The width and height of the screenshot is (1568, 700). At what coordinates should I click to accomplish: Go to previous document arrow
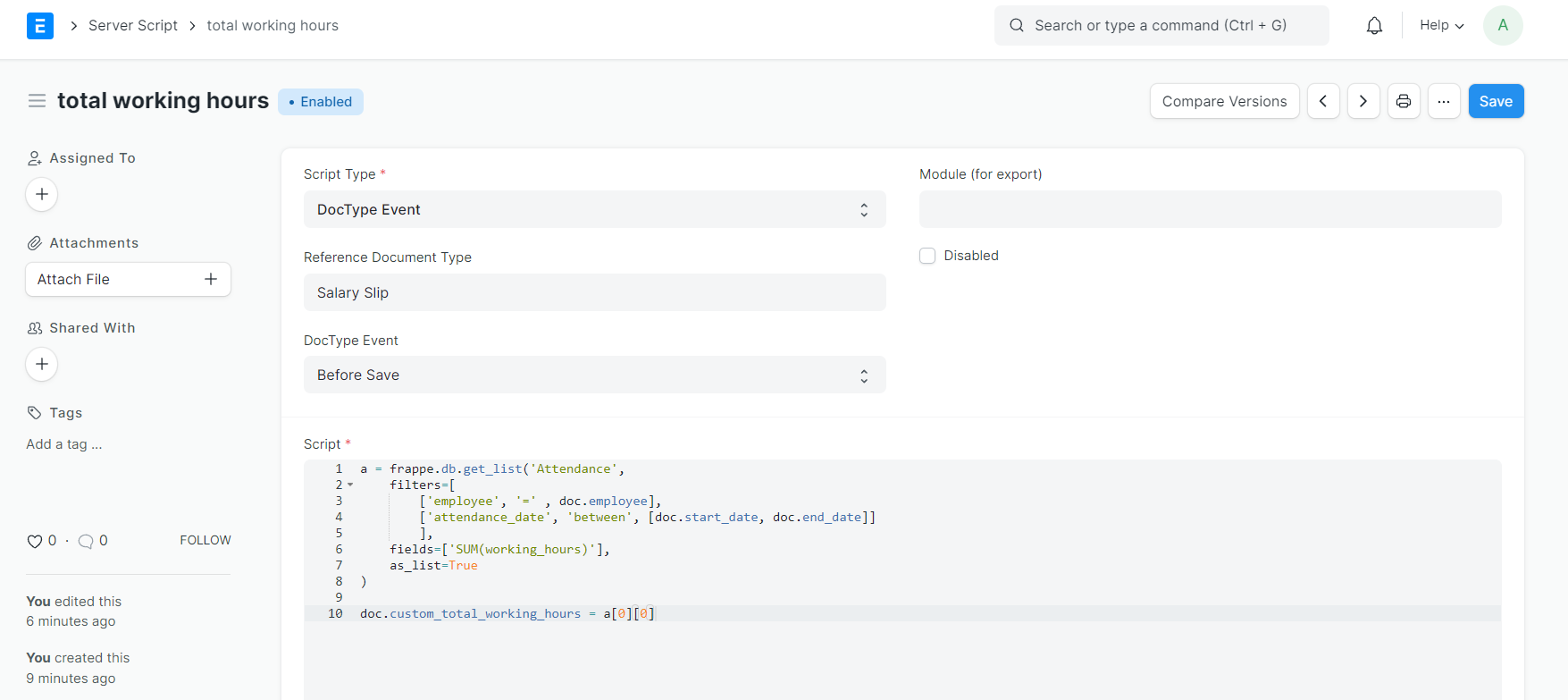(1323, 101)
